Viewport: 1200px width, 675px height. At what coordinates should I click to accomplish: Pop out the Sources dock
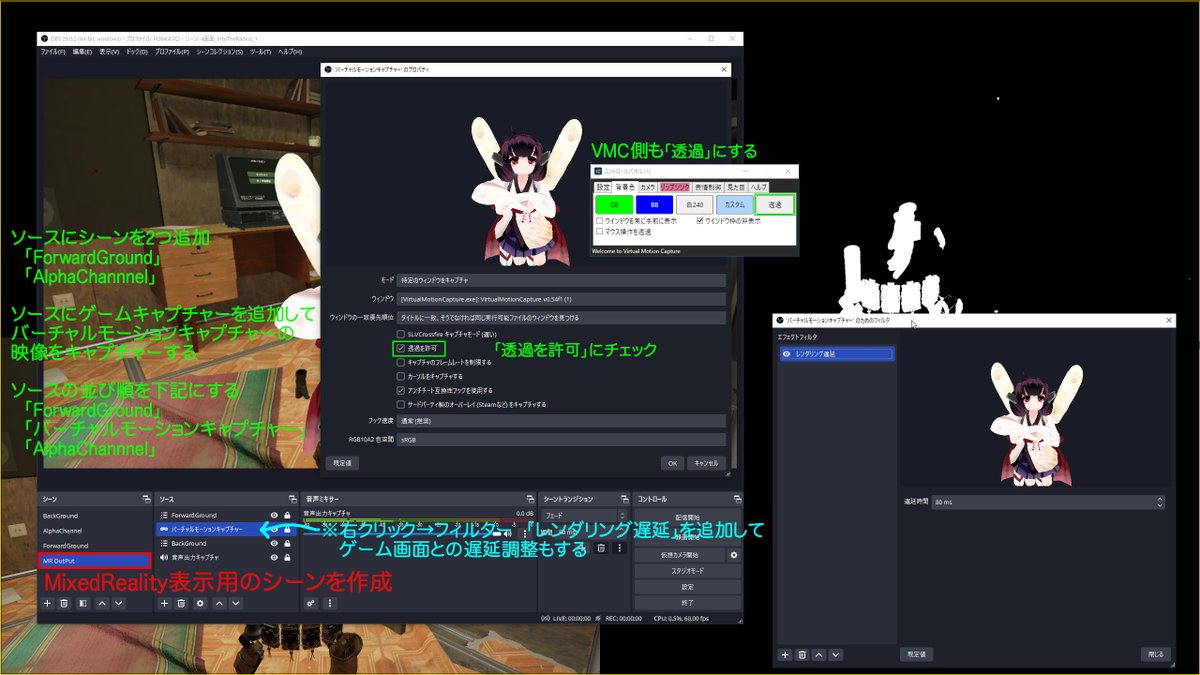(x=293, y=498)
